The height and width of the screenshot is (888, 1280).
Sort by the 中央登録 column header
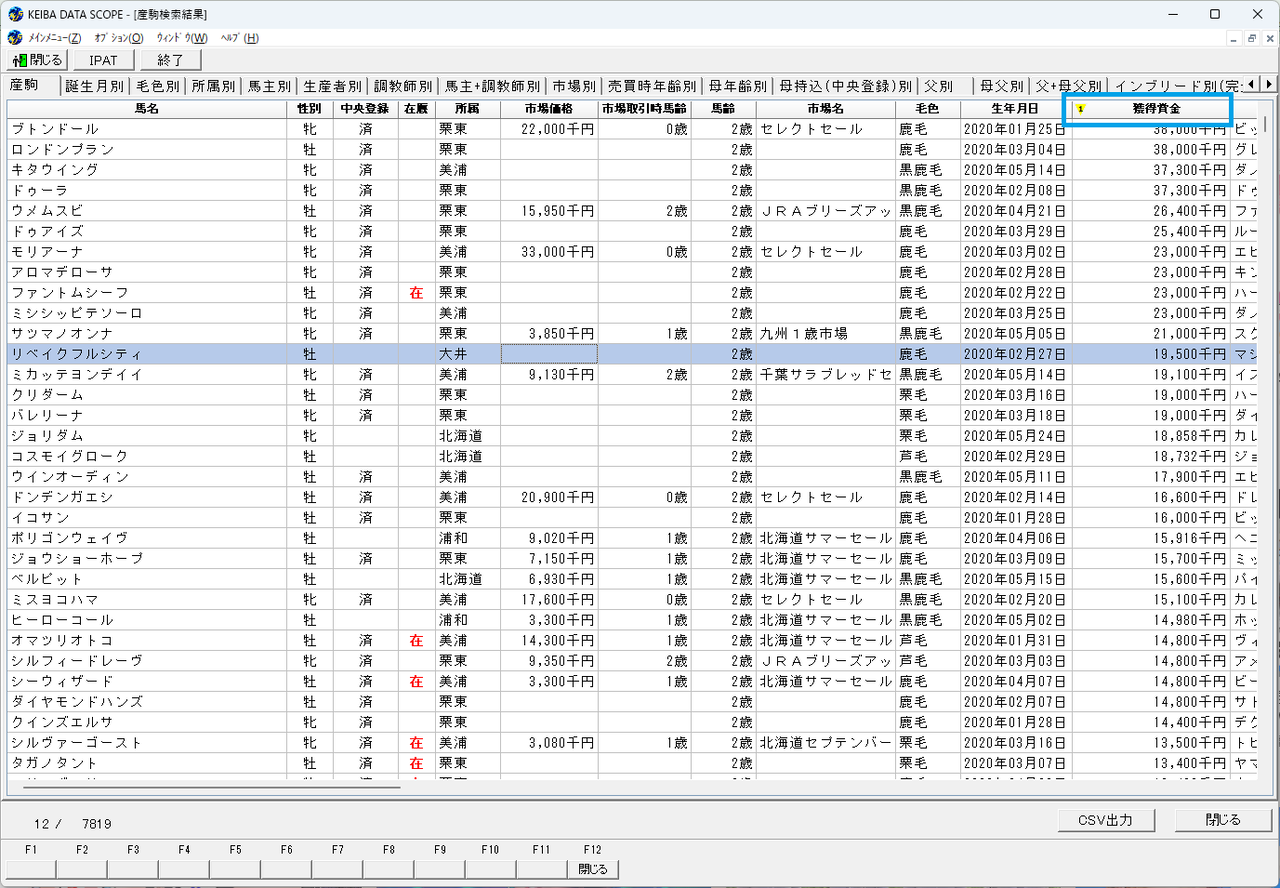[365, 108]
